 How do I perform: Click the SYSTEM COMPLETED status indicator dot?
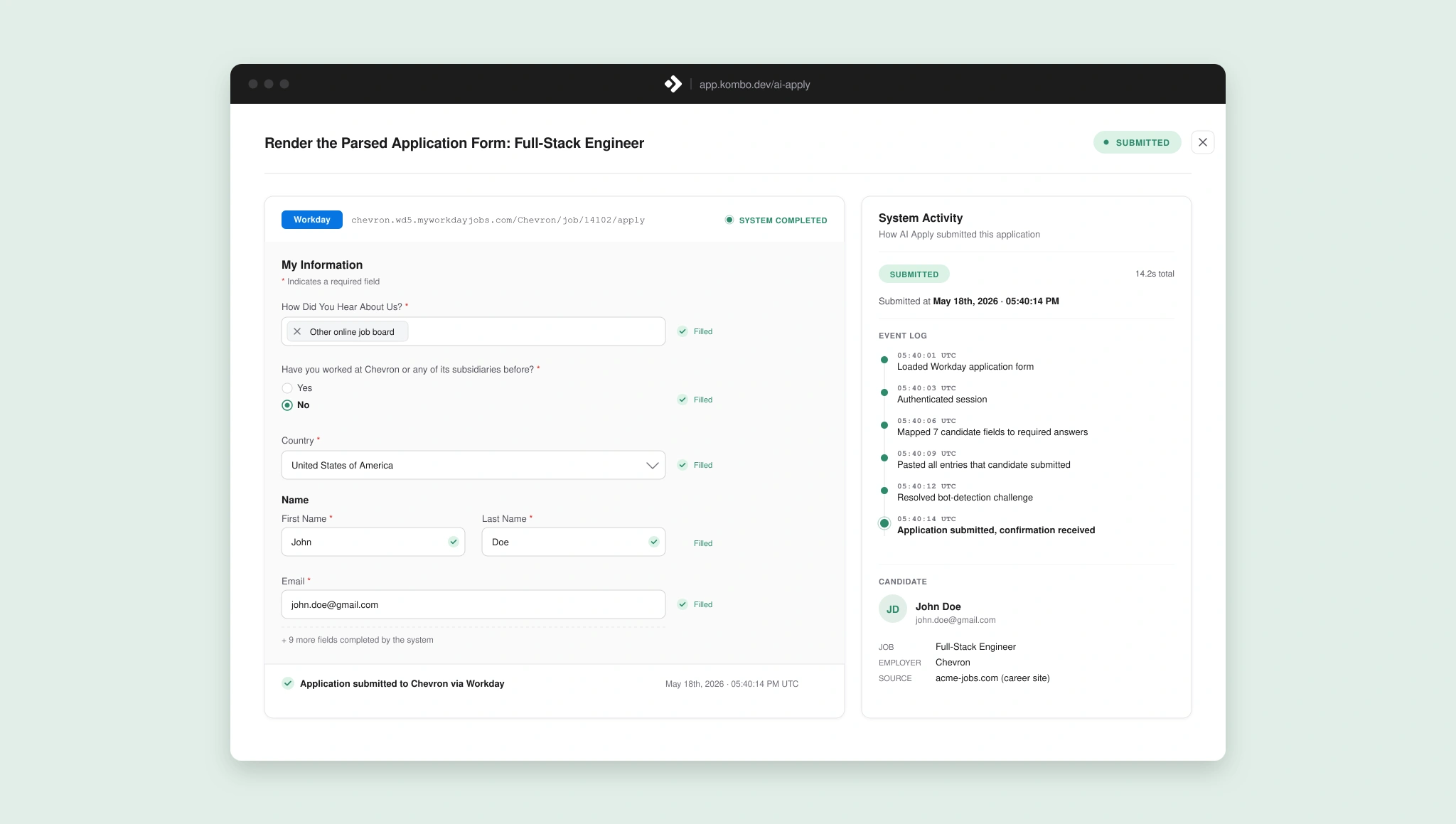(729, 220)
